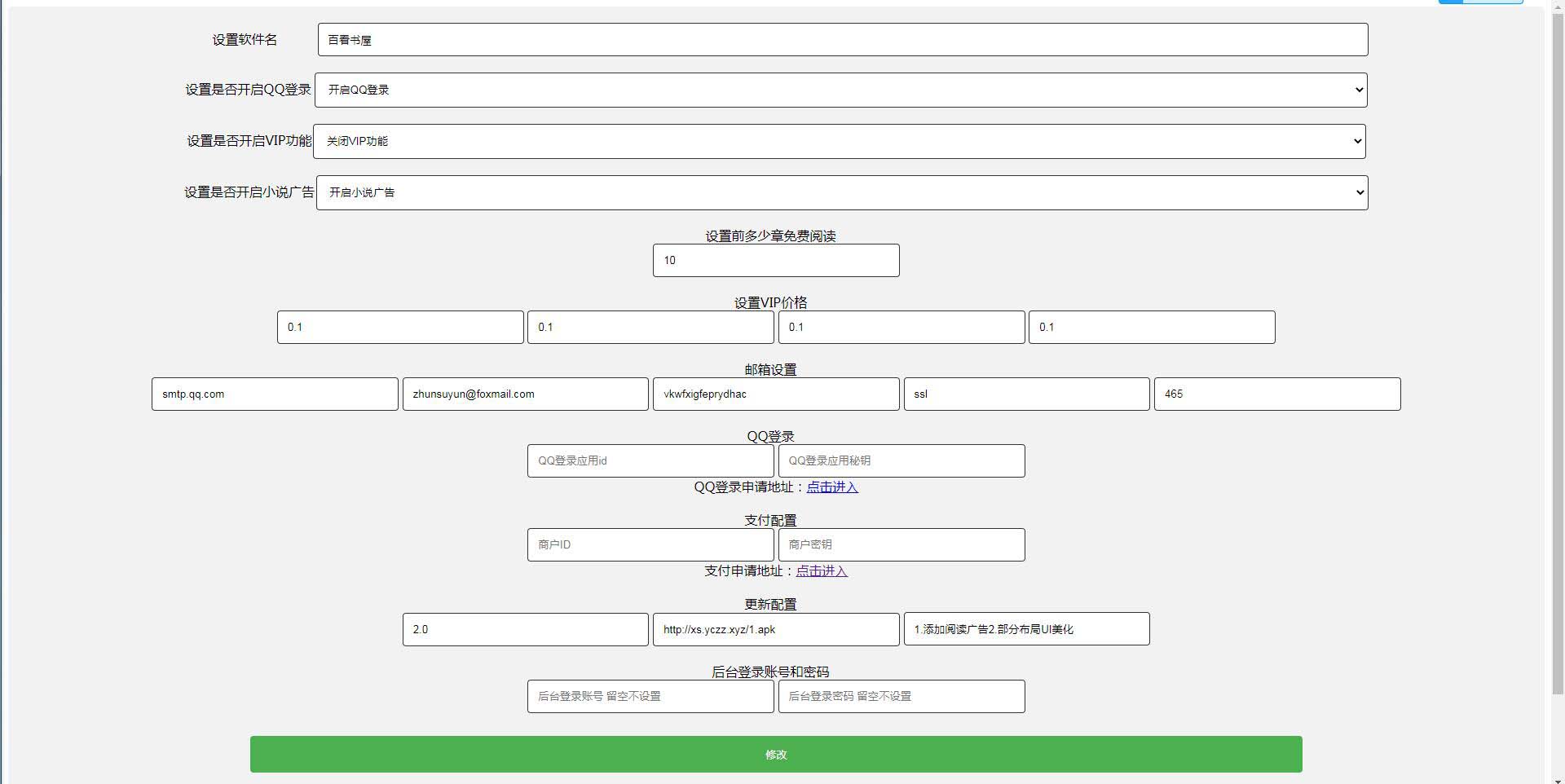Viewport: 1565px width, 784px height.
Task: Open the payment application link
Action: pyautogui.click(x=821, y=570)
